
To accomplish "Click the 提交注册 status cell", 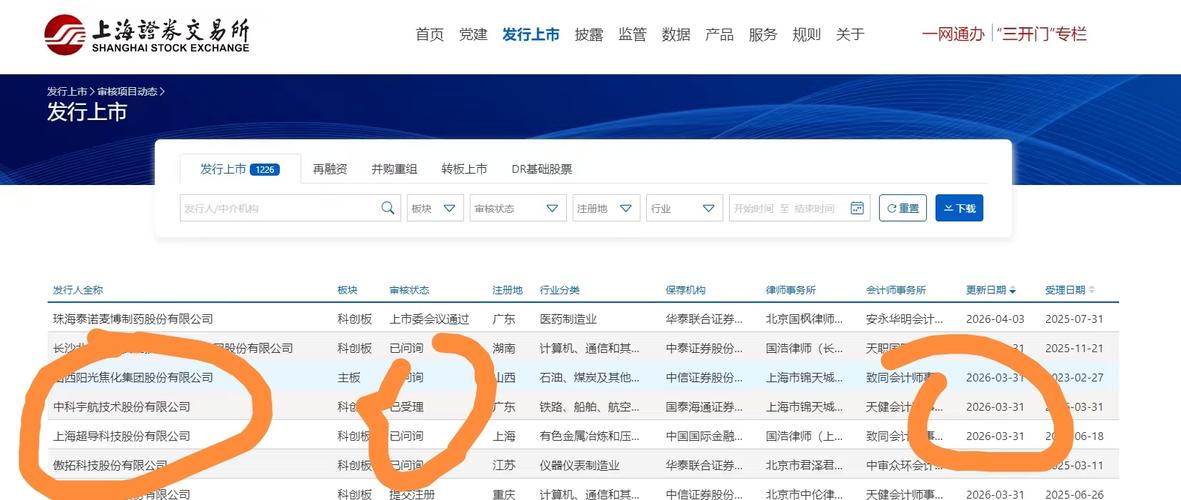I will coord(412,494).
